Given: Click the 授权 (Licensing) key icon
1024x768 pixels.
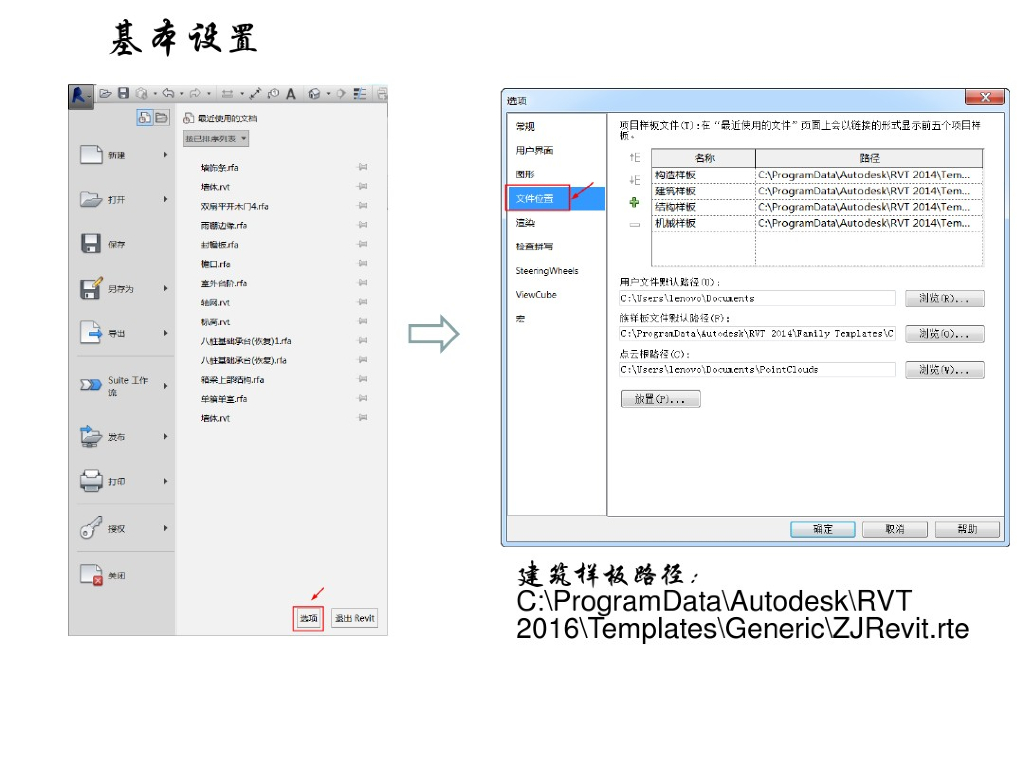Looking at the screenshot, I should coord(91,528).
